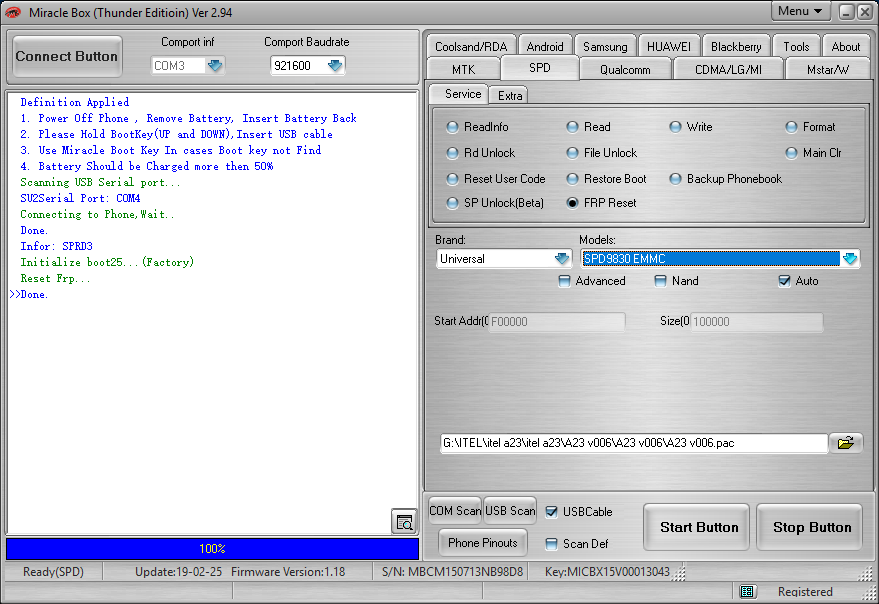This screenshot has height=604, width=879.
Task: Click the red Miracle Box logo icon
Action: pyautogui.click(x=13, y=12)
